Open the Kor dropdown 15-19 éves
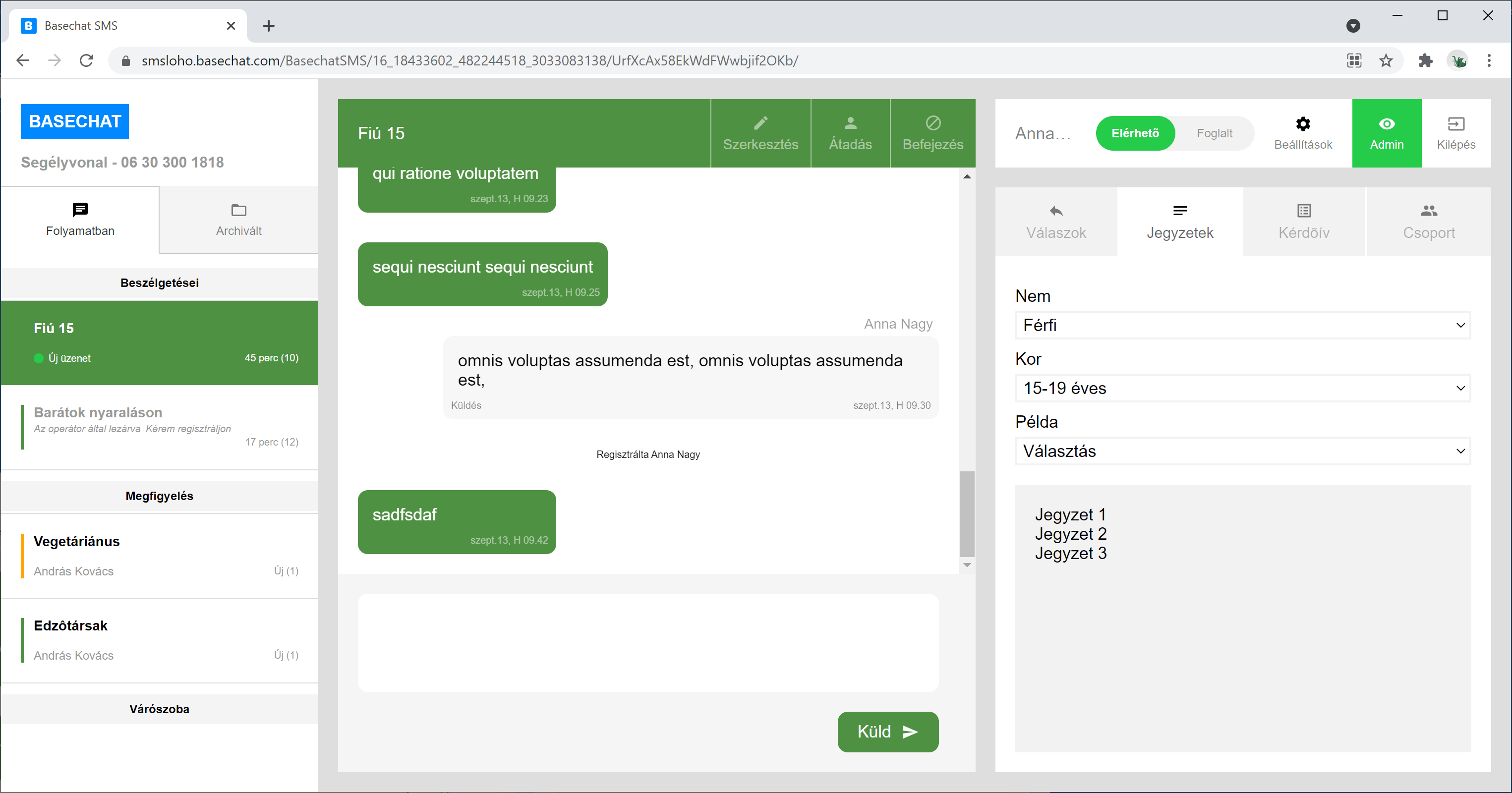1512x793 pixels. [1242, 388]
